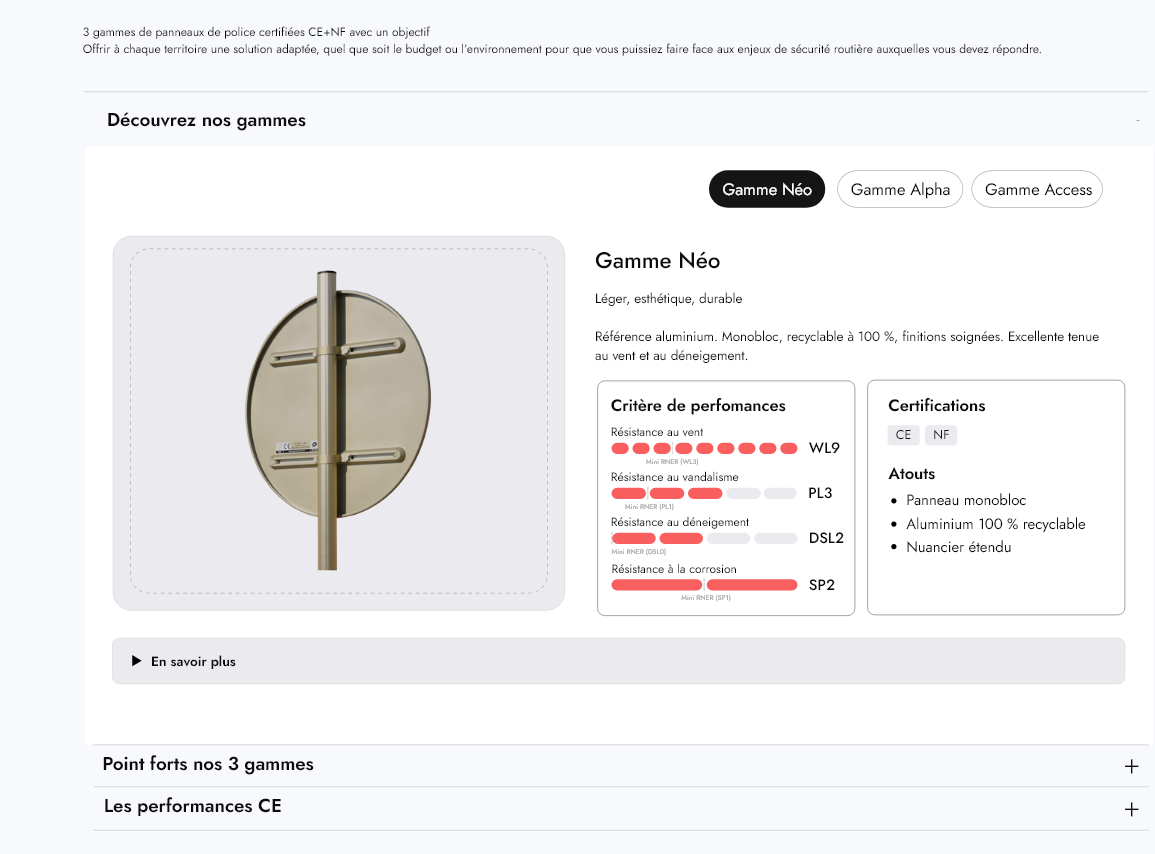Switch to the Gamme Alpha tab

(x=900, y=189)
